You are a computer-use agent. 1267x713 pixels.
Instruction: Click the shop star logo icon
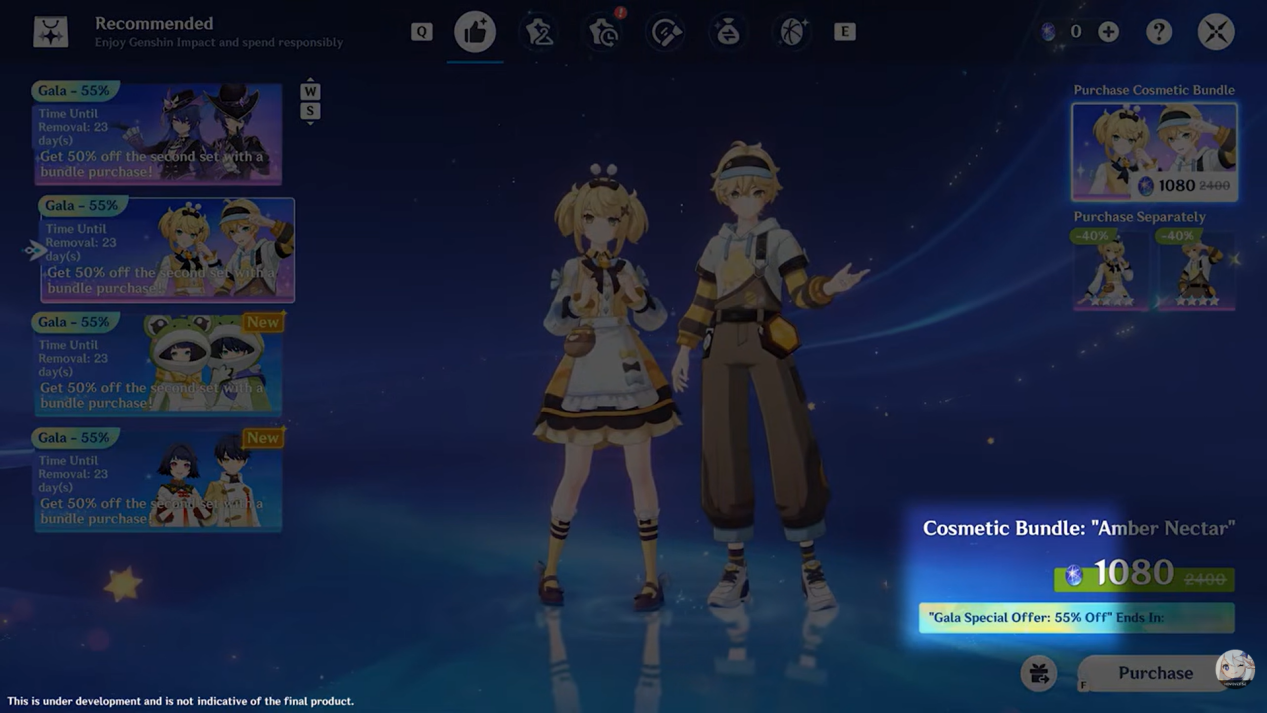[50, 32]
